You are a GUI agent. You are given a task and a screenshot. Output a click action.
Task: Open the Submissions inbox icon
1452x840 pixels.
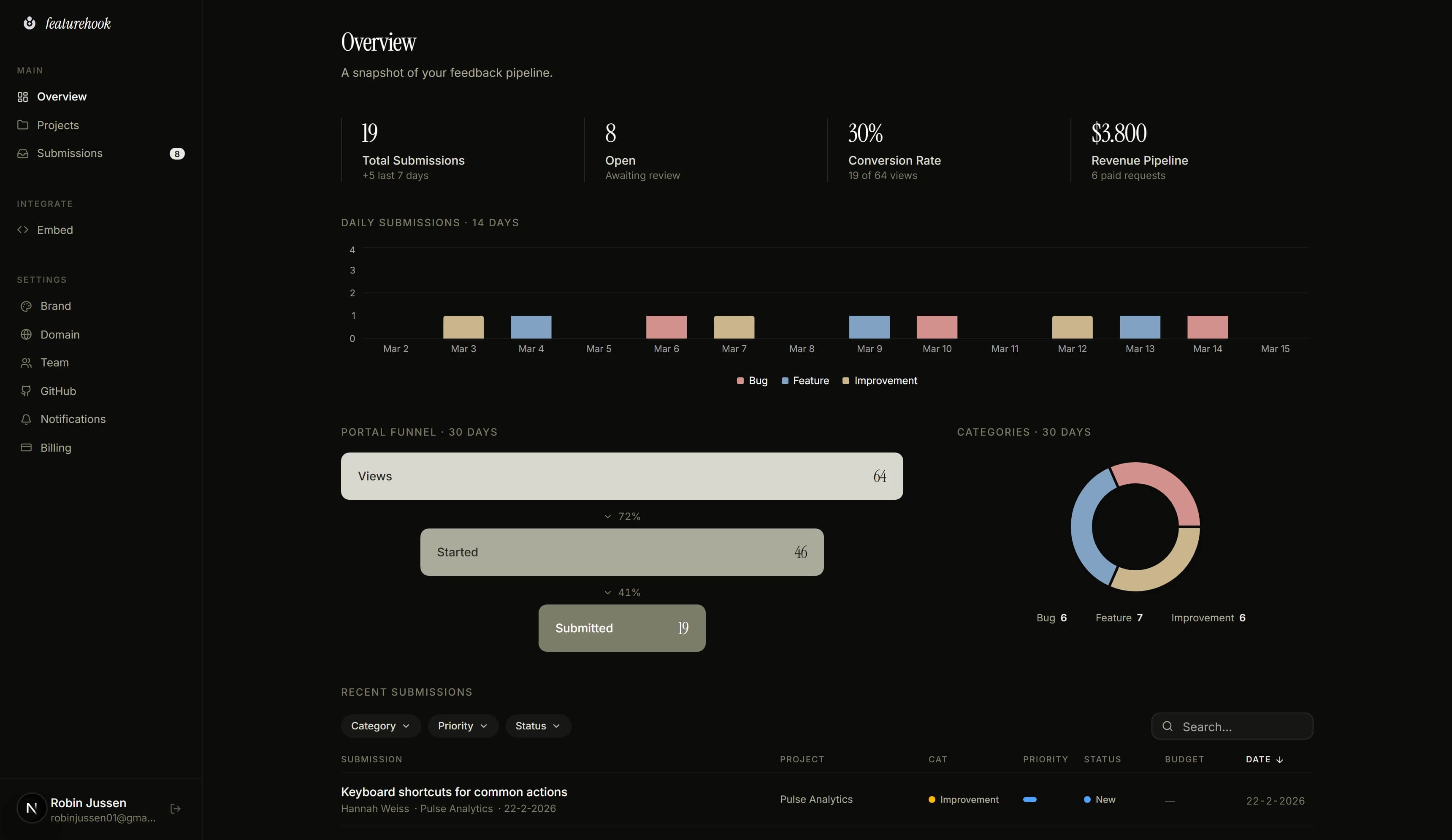tap(23, 153)
